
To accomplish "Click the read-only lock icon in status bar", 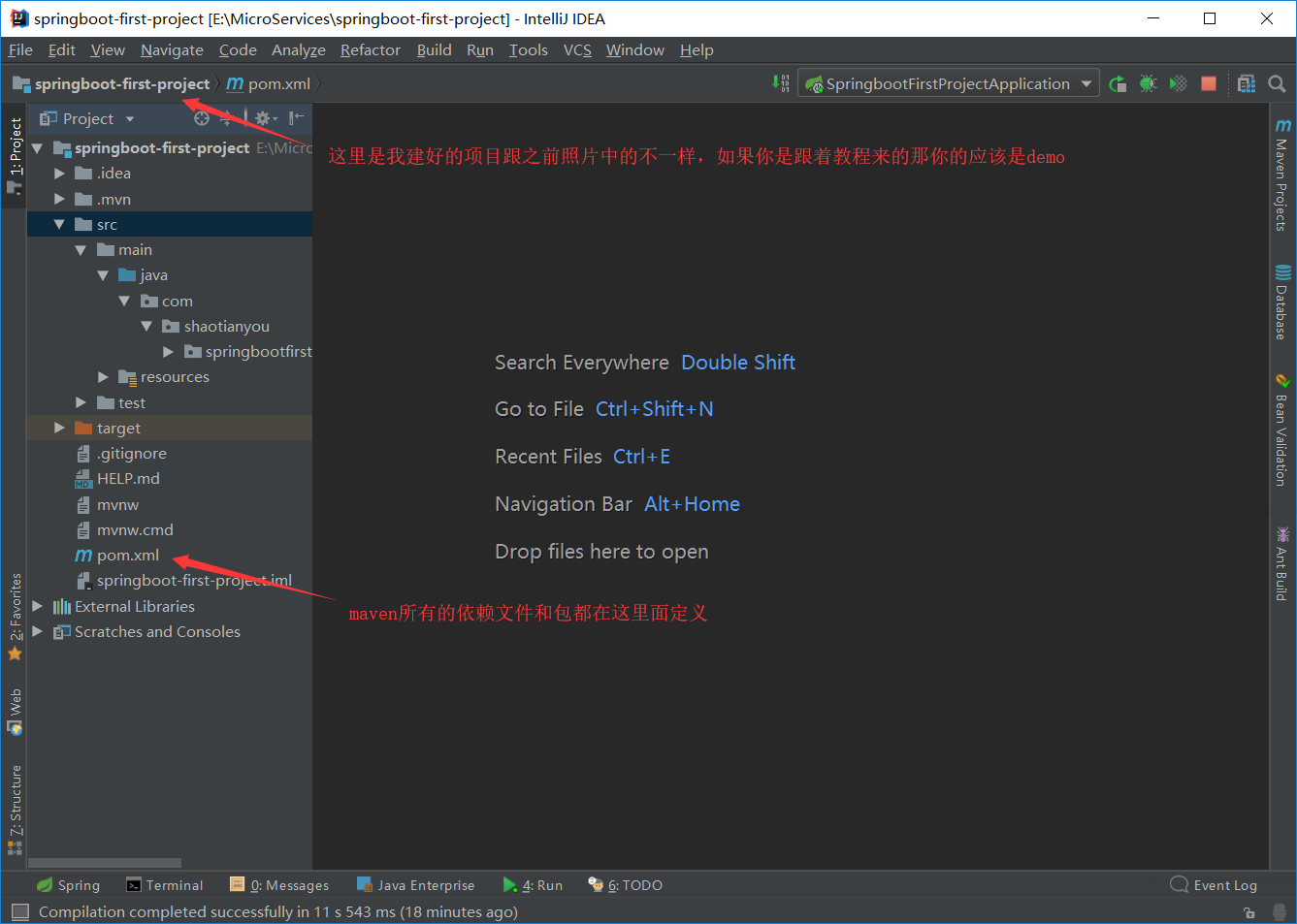I will 1248,912.
